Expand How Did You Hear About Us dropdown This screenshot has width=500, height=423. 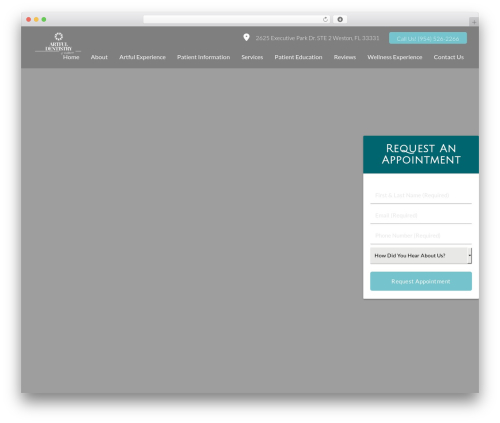[x=421, y=256]
